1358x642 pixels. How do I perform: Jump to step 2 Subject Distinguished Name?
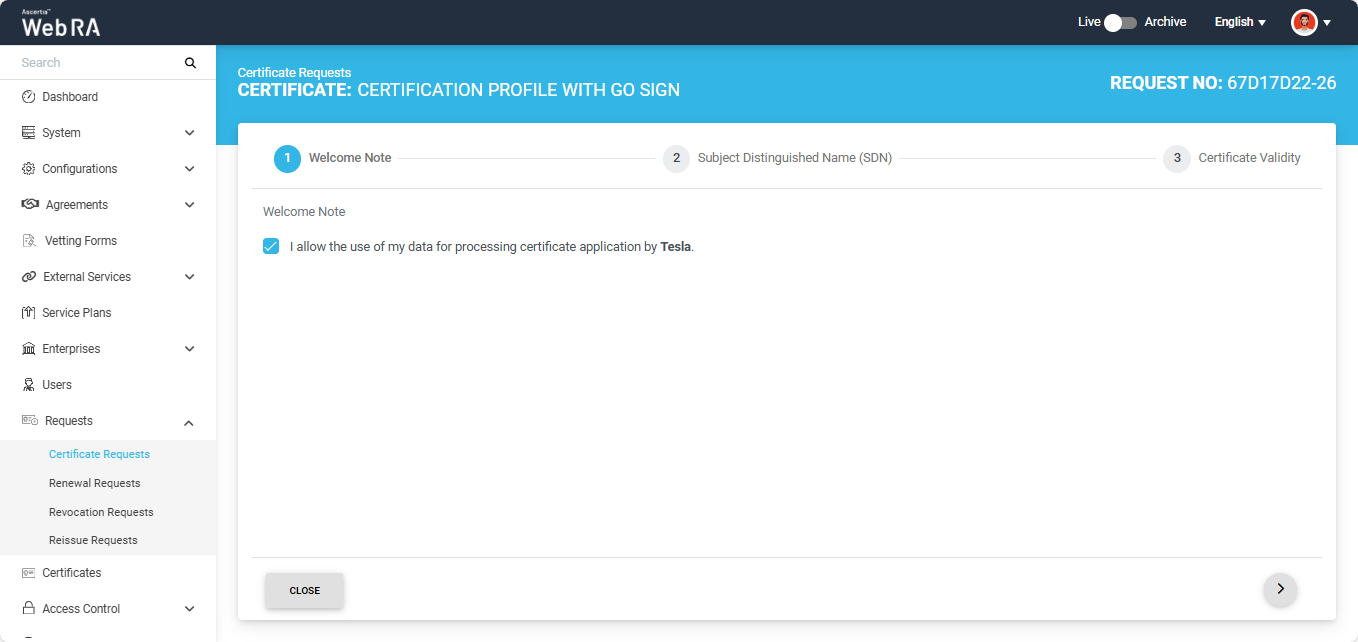(677, 158)
